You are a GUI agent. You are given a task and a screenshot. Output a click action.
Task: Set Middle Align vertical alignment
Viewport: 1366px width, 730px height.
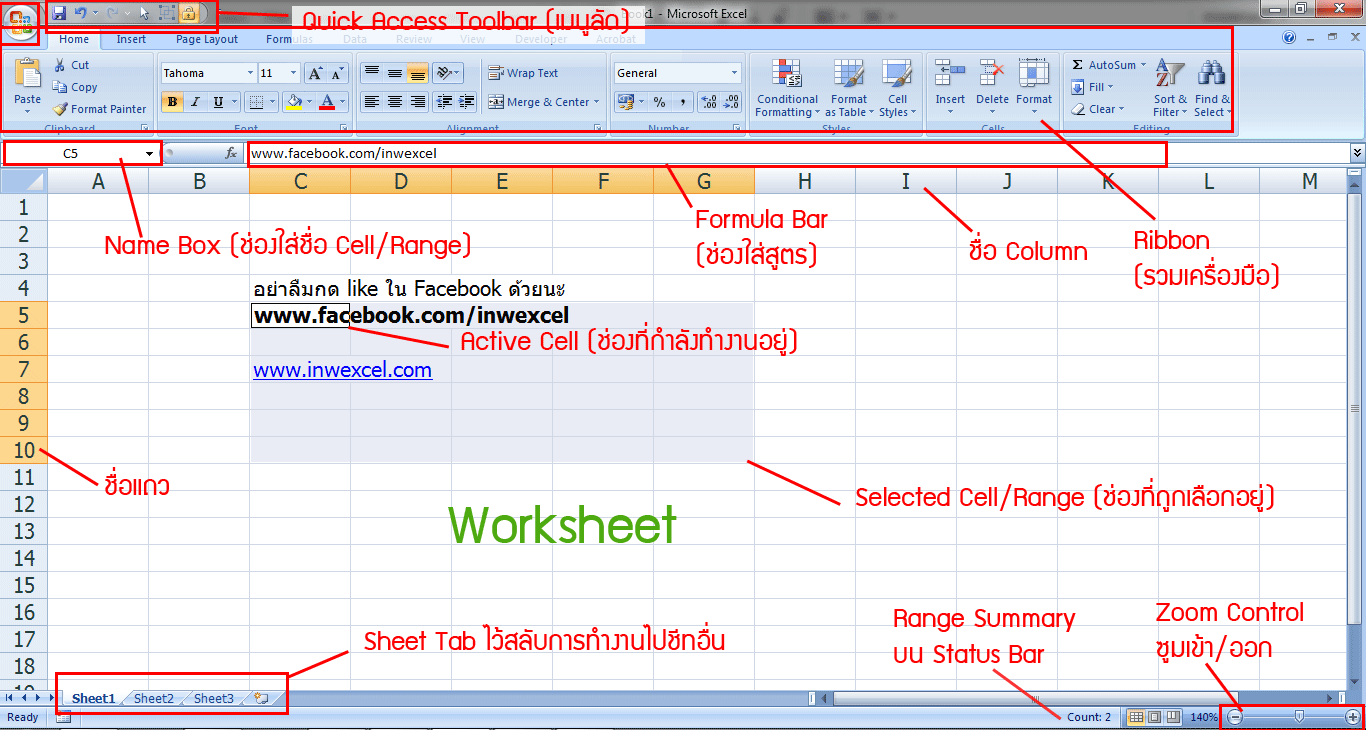click(395, 73)
